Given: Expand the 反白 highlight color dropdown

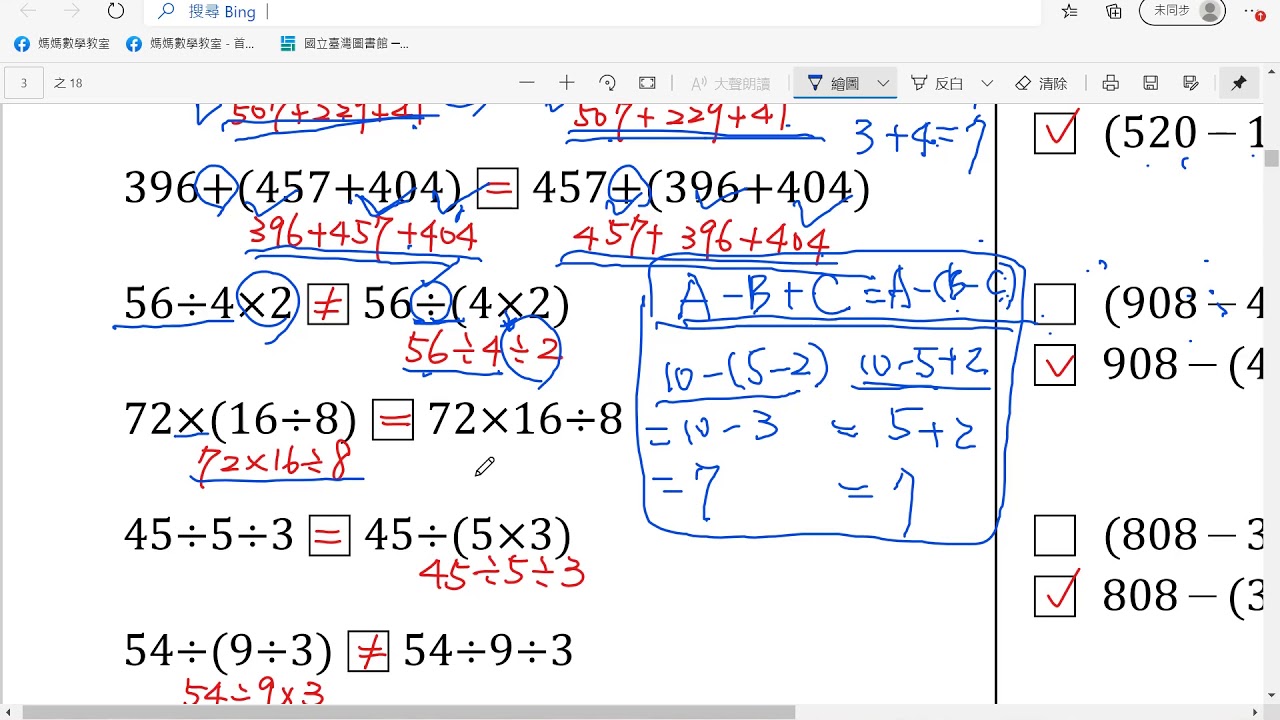Looking at the screenshot, I should click(x=987, y=83).
